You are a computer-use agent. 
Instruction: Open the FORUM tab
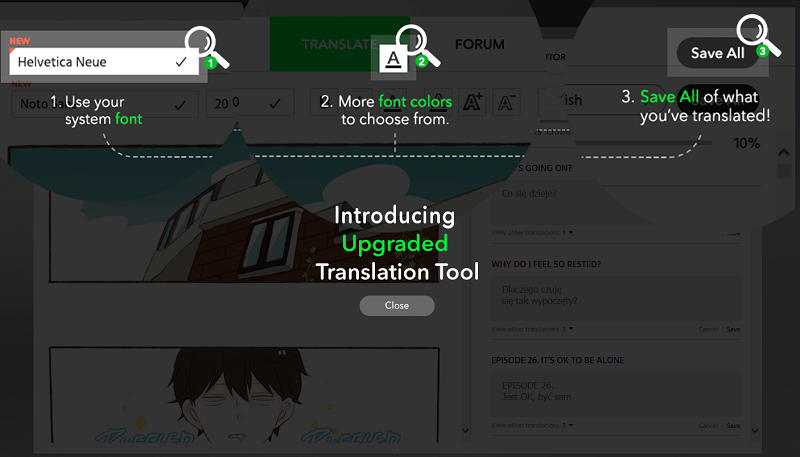click(480, 44)
